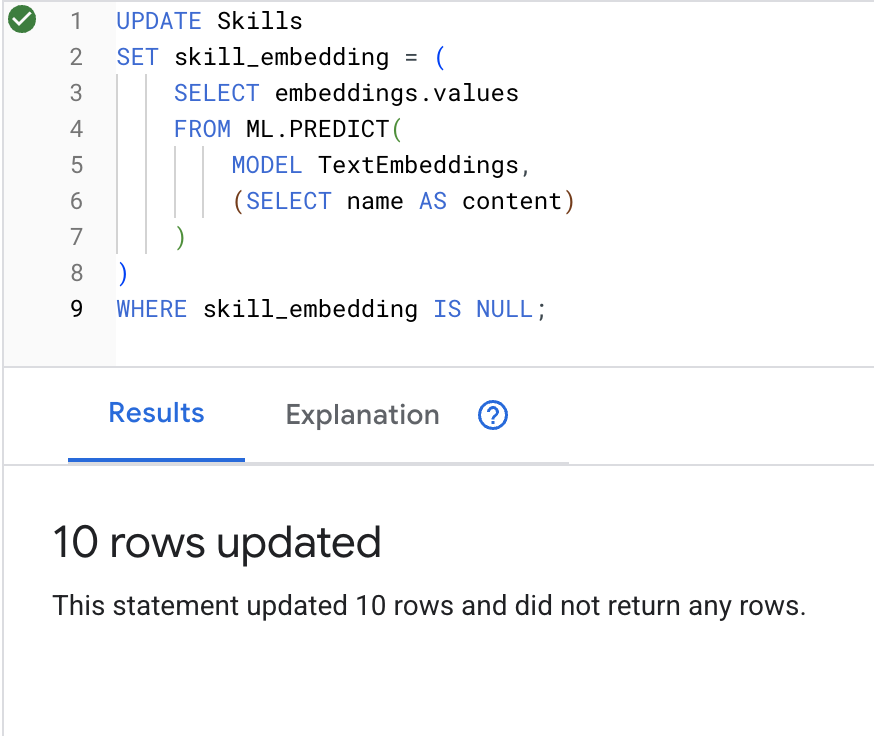This screenshot has height=736, width=874.
Task: Select the Results tab
Action: [x=156, y=413]
